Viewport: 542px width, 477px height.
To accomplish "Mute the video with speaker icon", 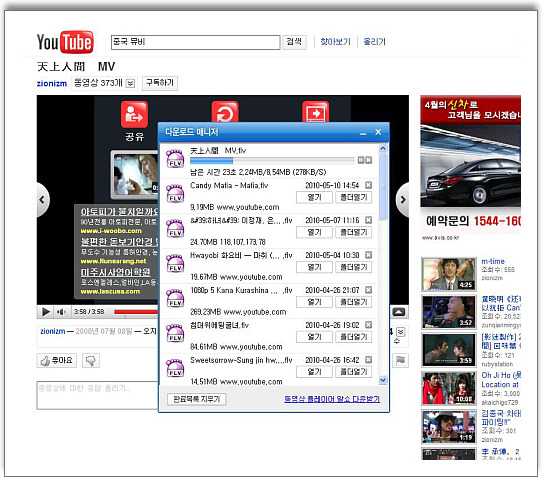I will click(x=61, y=312).
